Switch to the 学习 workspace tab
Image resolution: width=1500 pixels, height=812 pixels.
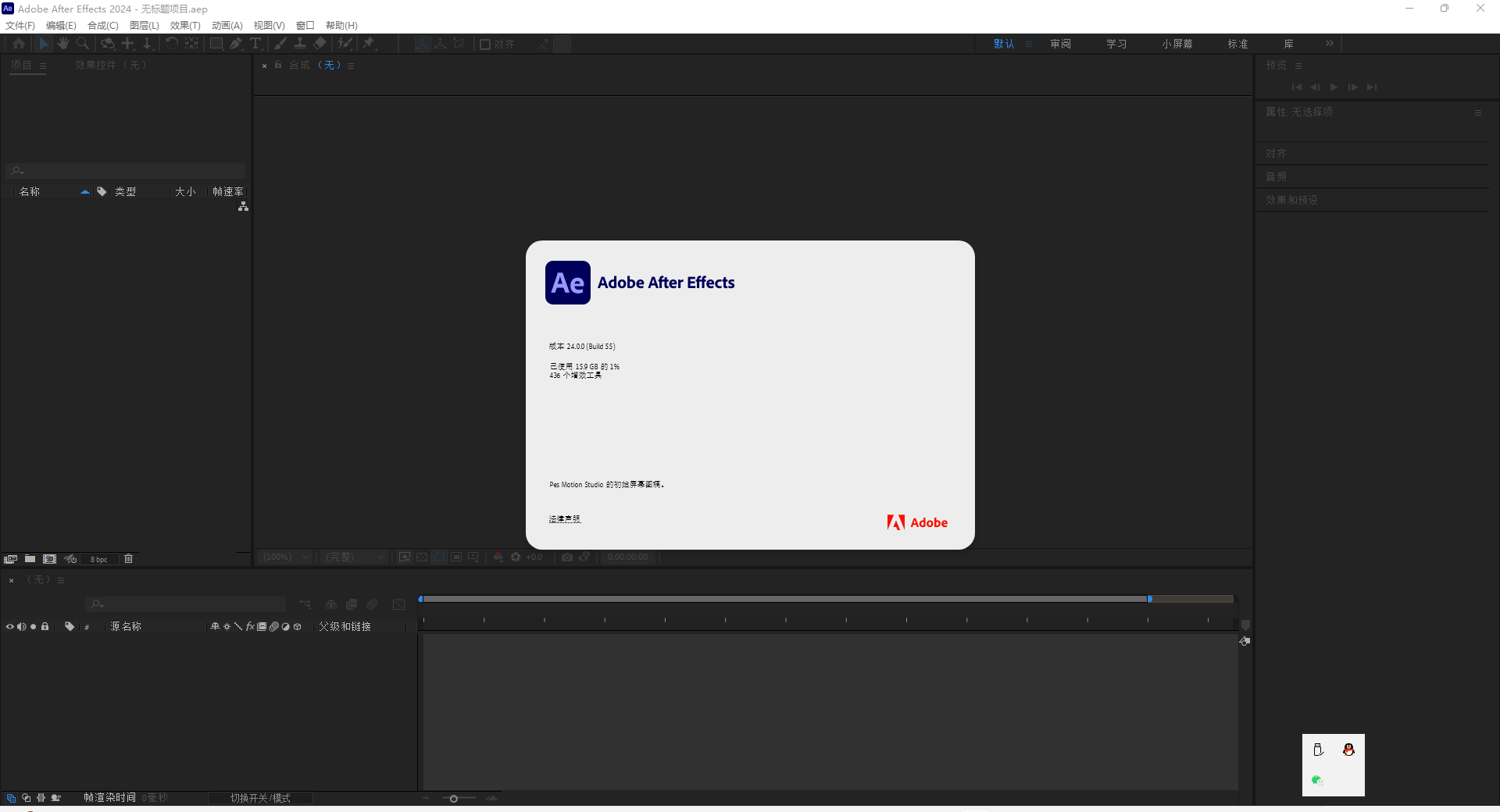click(x=1116, y=44)
